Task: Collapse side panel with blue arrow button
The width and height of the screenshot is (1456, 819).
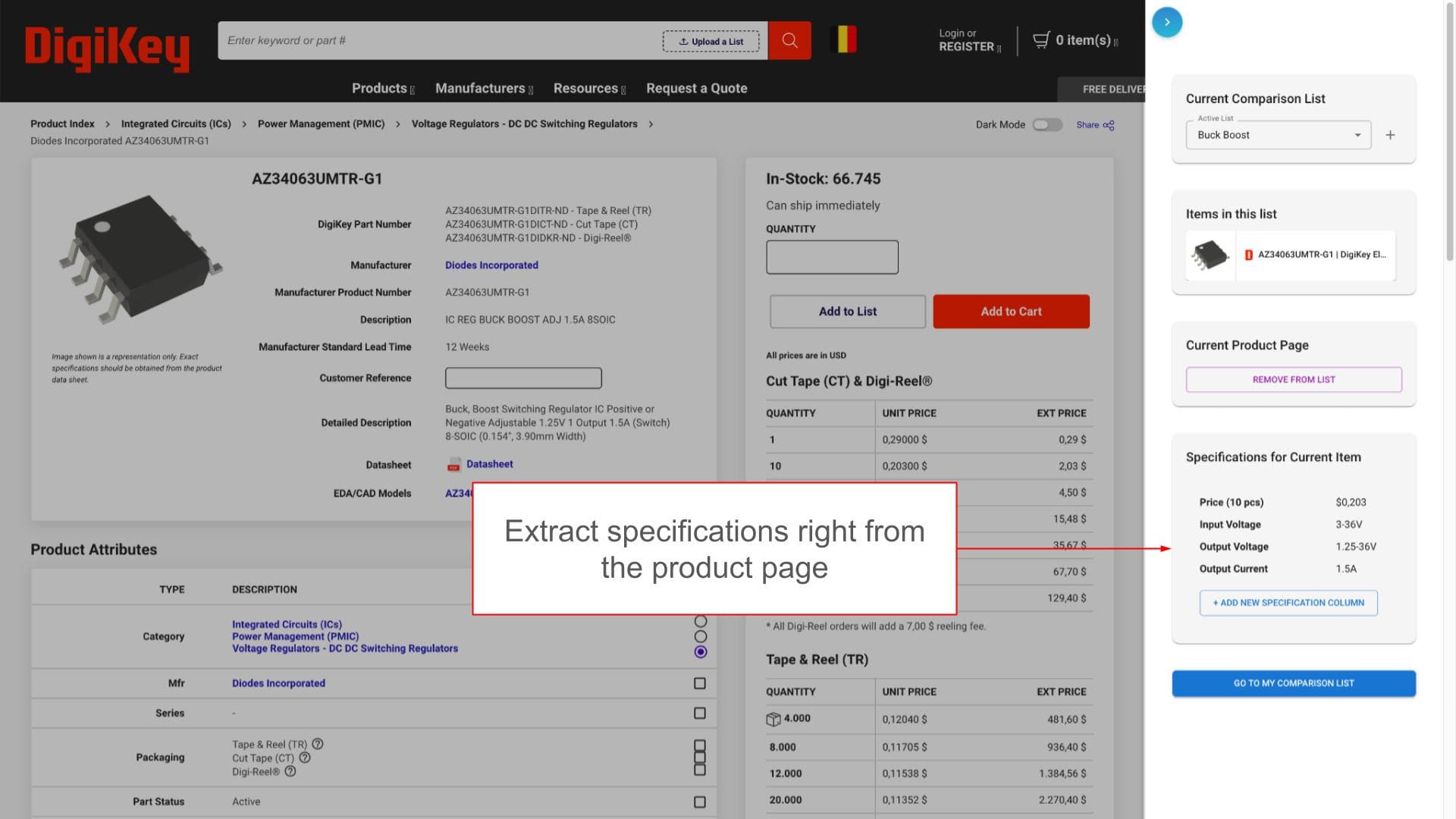Action: click(x=1166, y=22)
